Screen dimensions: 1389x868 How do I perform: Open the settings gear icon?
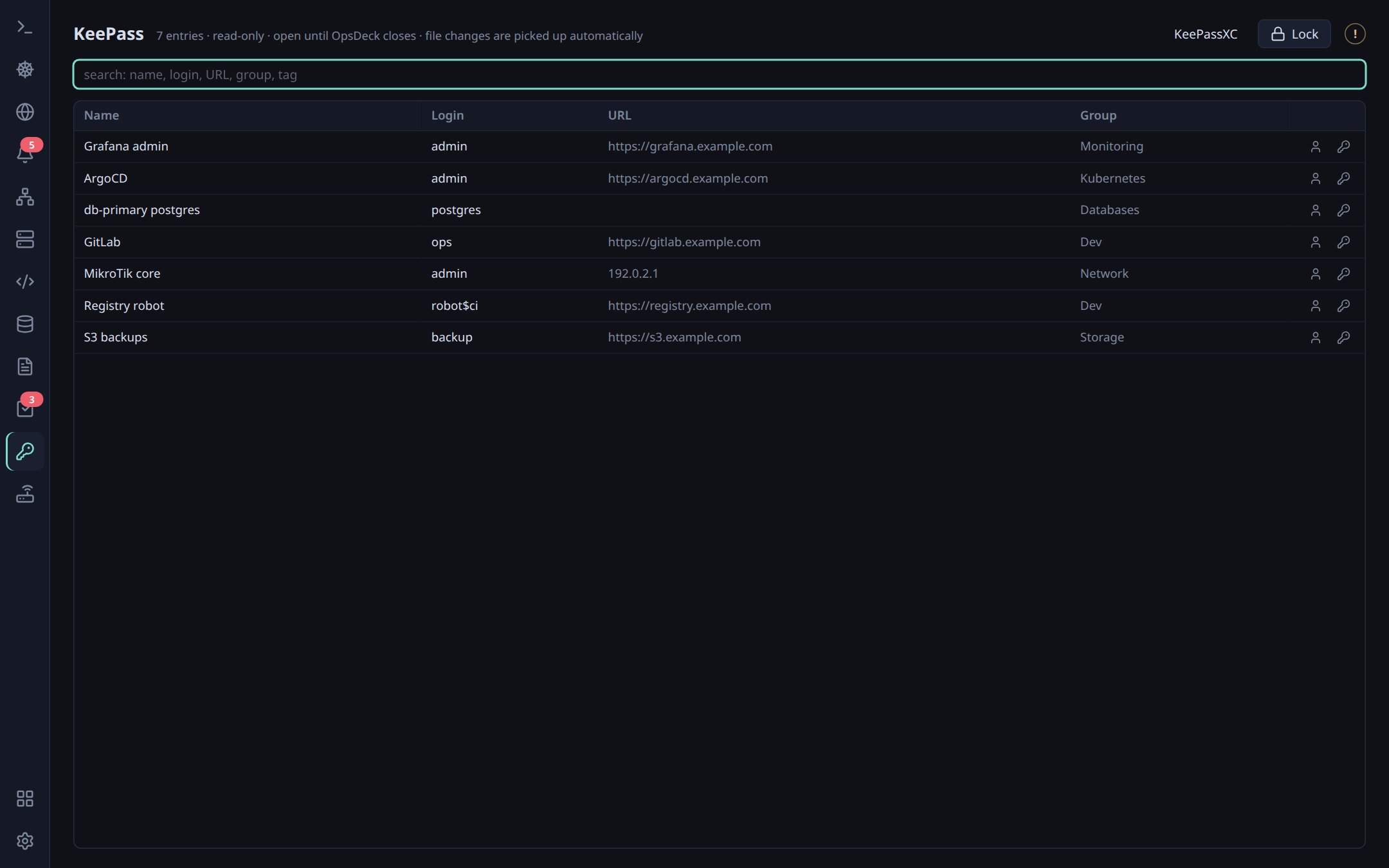(24, 841)
